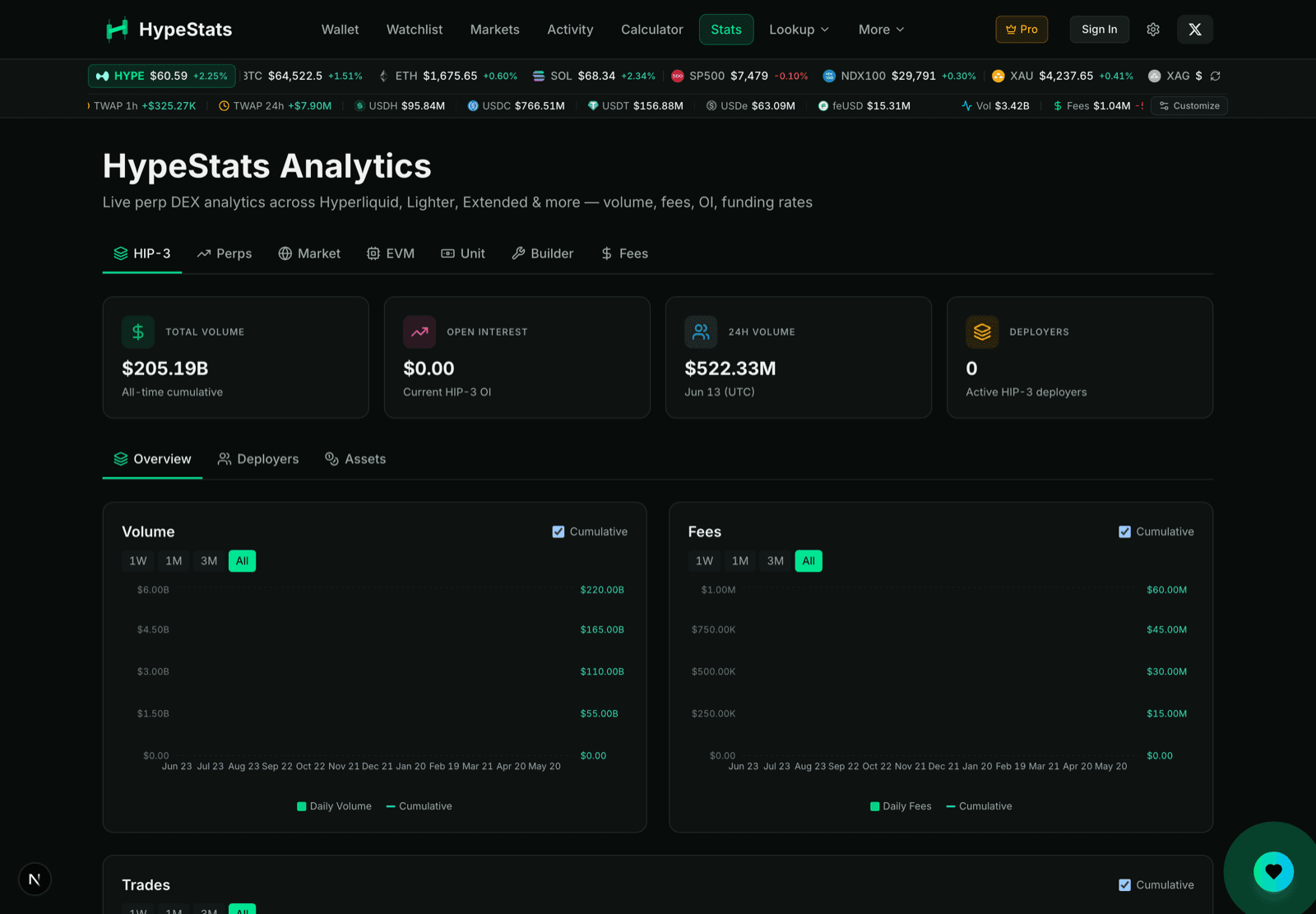1316x914 pixels.
Task: Open the Watchlist nav item
Action: (415, 30)
